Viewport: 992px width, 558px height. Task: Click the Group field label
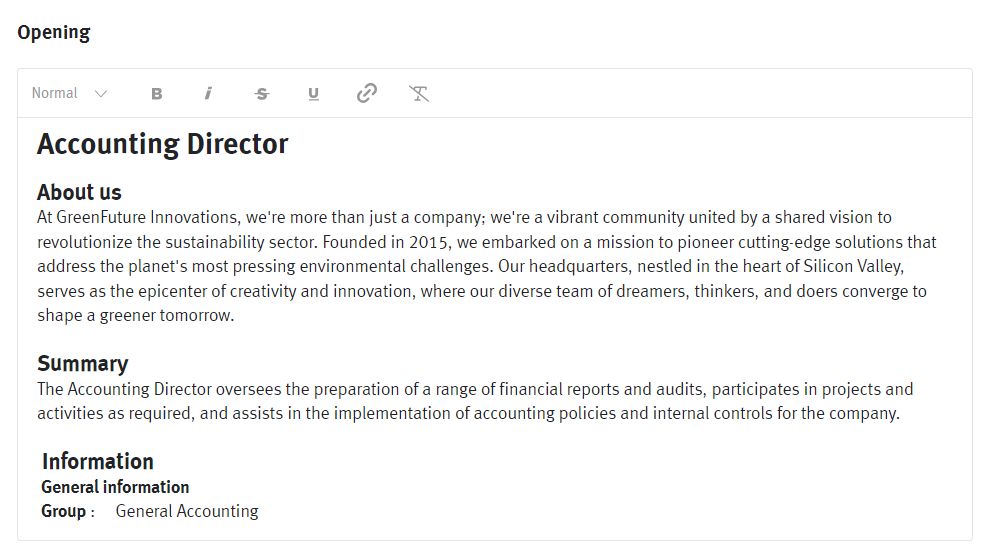pyautogui.click(x=63, y=511)
